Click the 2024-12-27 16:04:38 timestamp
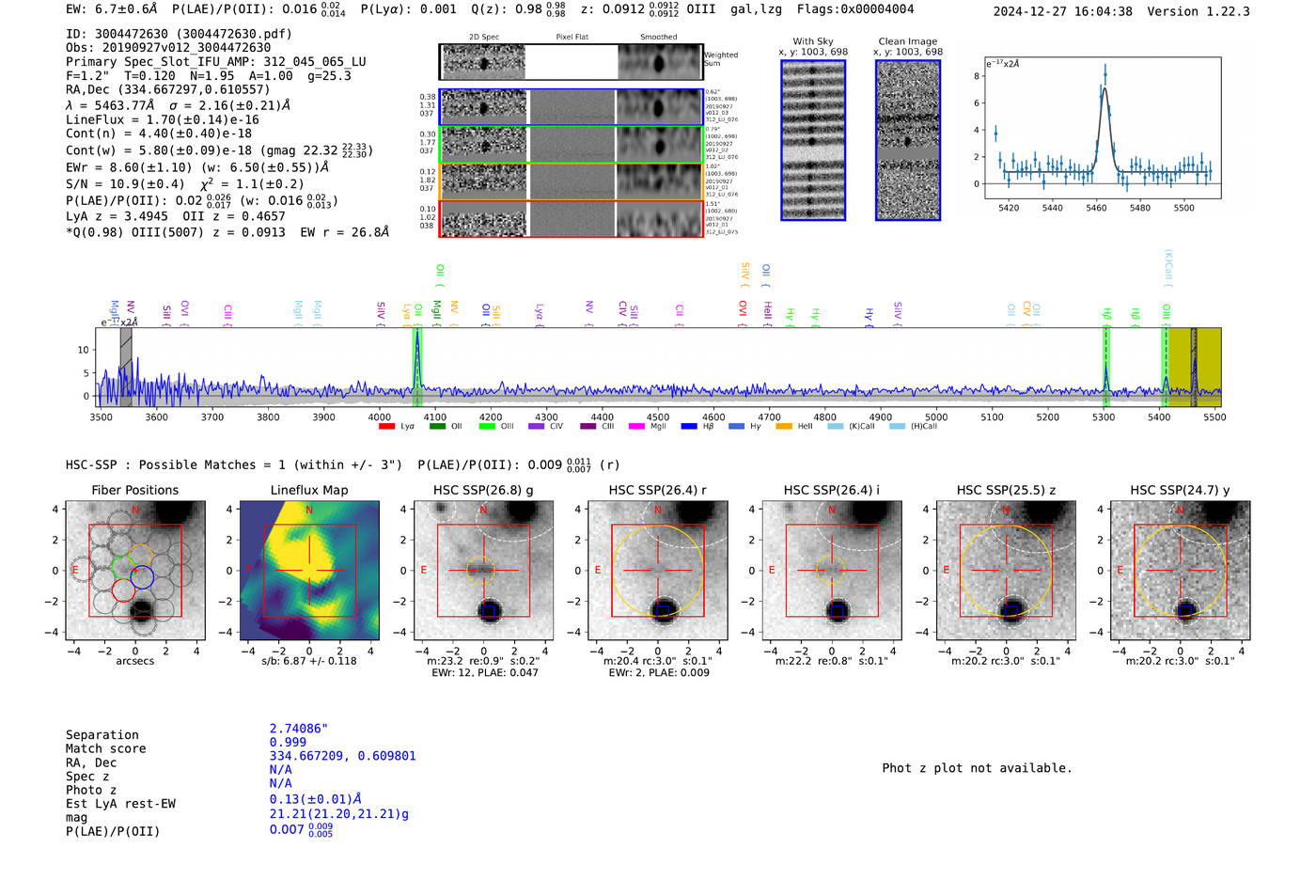1316x896 pixels. 1062,11
